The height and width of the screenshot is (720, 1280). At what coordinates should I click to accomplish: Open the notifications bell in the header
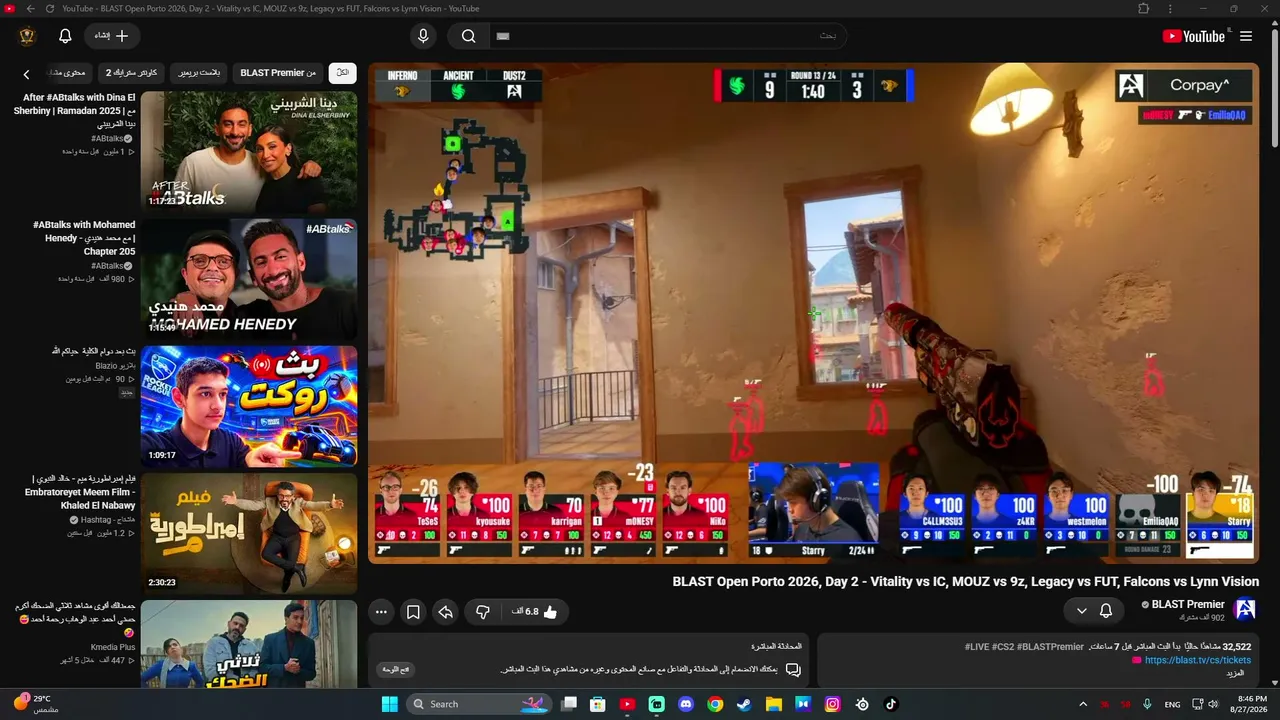65,36
